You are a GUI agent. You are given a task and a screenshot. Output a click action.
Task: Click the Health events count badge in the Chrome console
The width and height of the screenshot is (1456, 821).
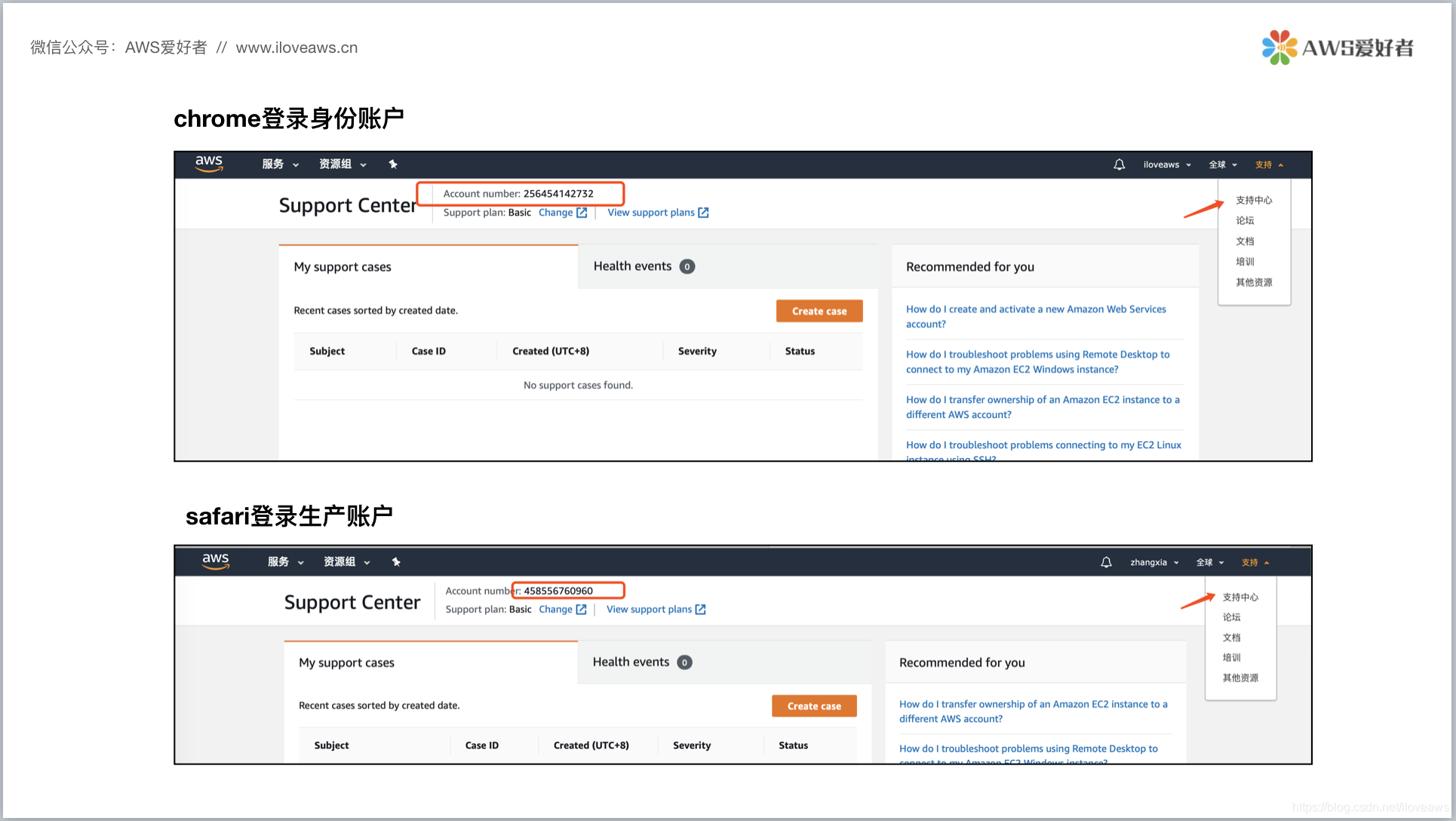[687, 266]
